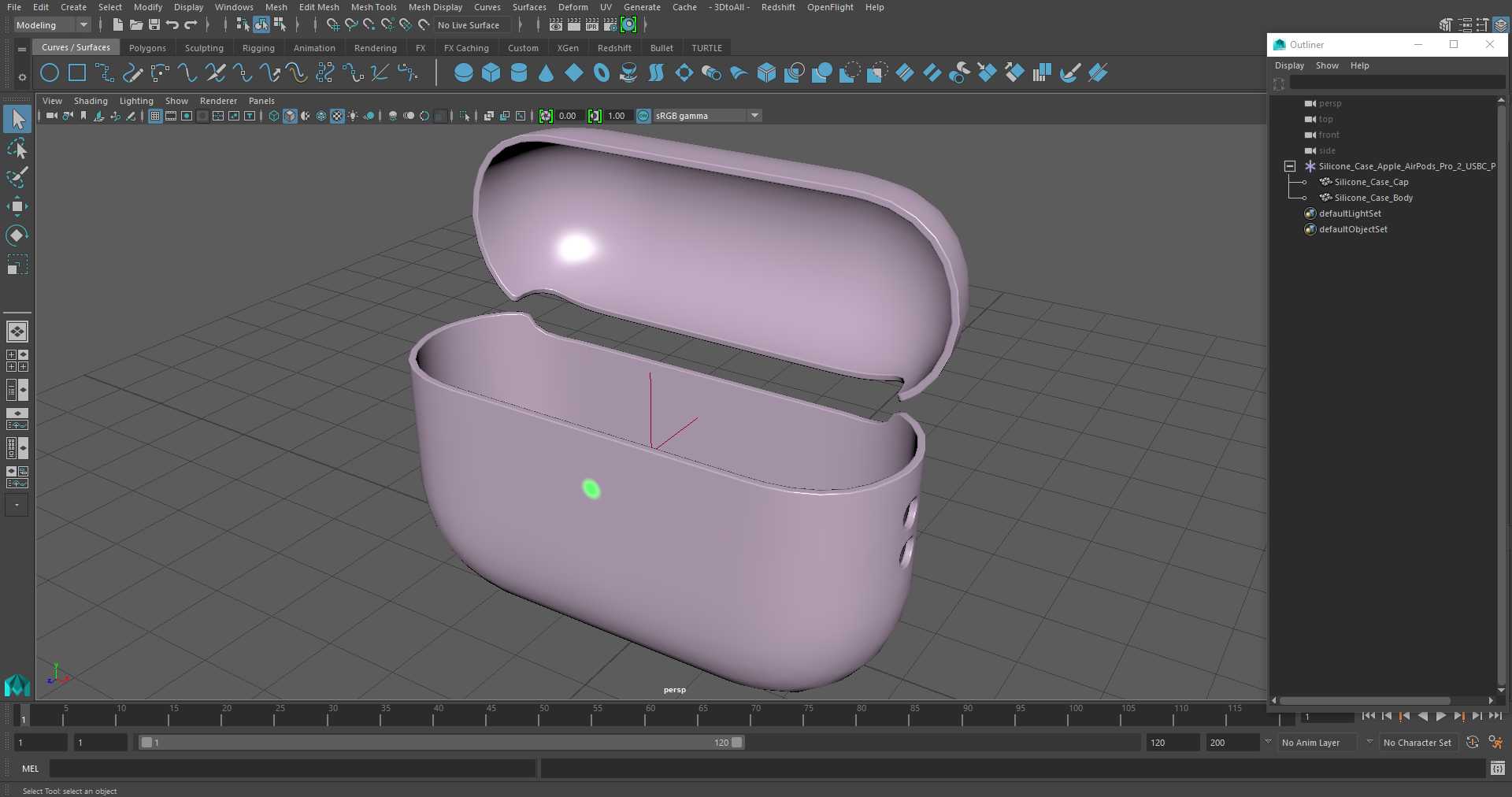Image resolution: width=1512 pixels, height=797 pixels.
Task: Save the scene with the disk icon
Action: tap(154, 25)
